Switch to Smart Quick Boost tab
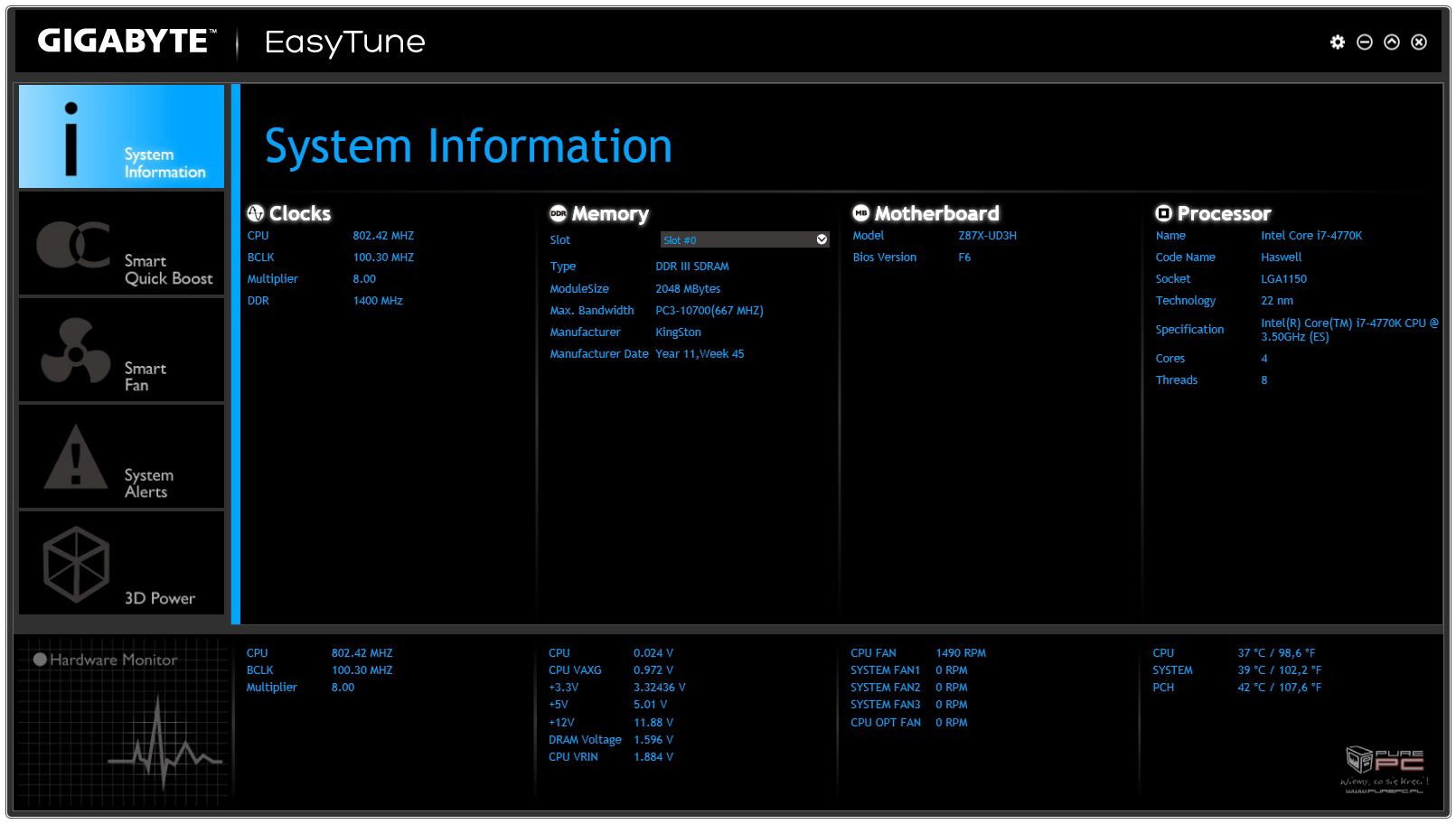Image resolution: width=1456 pixels, height=824 pixels. (x=121, y=244)
